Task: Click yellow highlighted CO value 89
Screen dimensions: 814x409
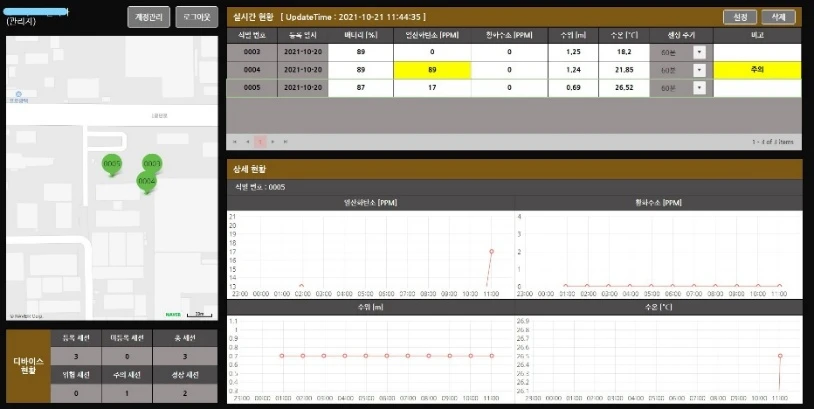Action: [x=432, y=70]
